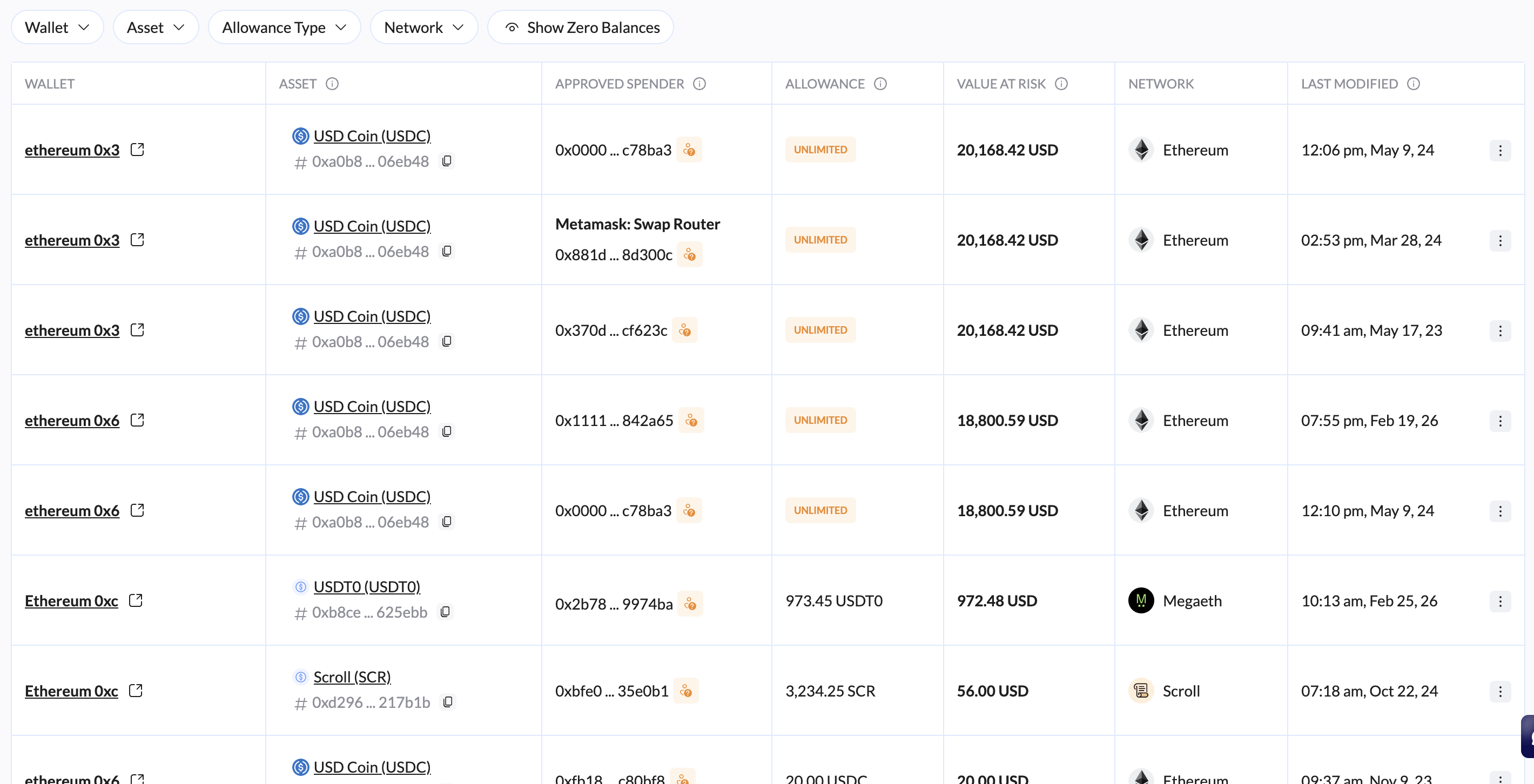The width and height of the screenshot is (1534, 784).
Task: Open three-dot menu in the Scroll network row
Action: point(1500,692)
